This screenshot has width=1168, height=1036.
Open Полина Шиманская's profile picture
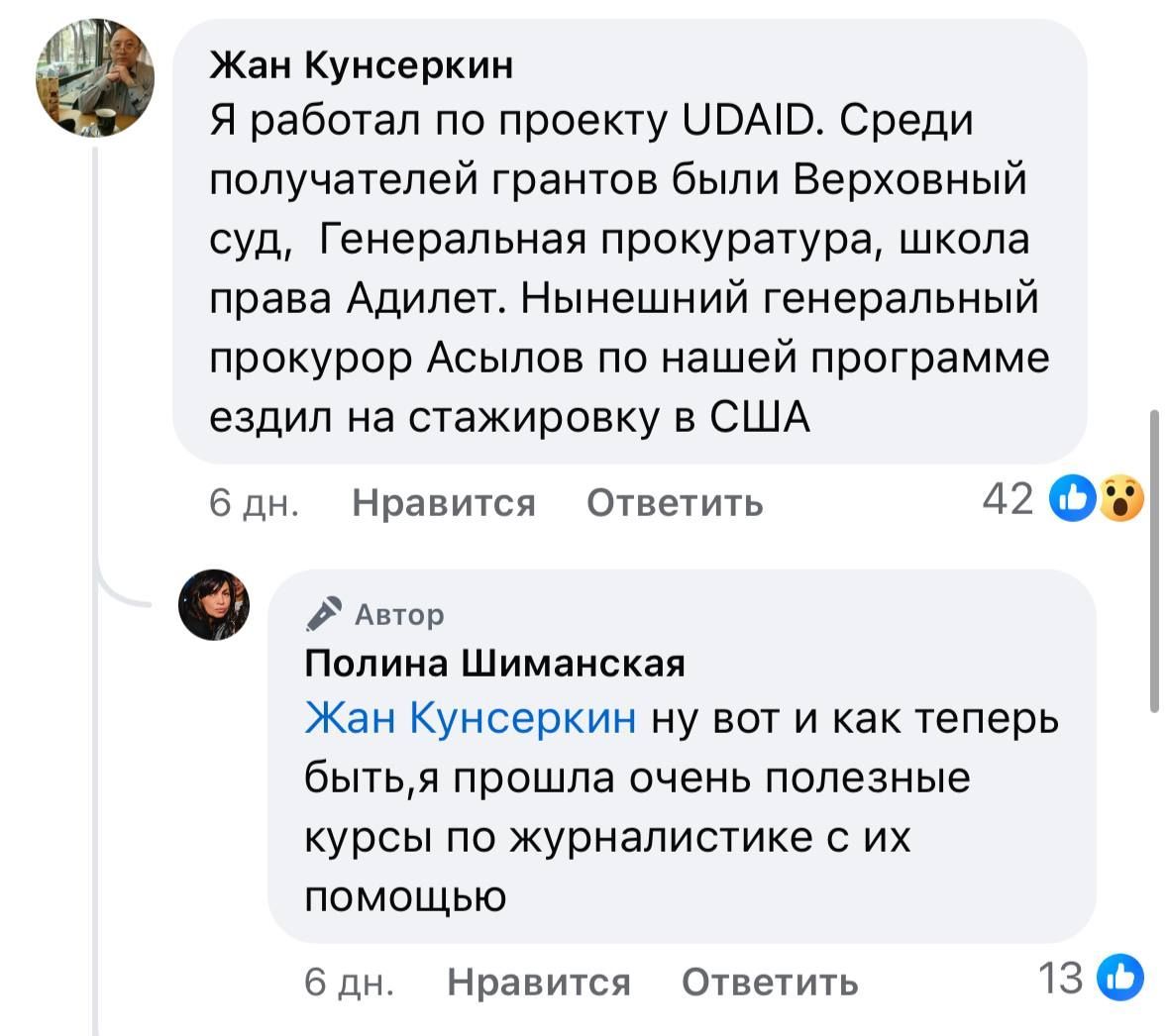[214, 605]
